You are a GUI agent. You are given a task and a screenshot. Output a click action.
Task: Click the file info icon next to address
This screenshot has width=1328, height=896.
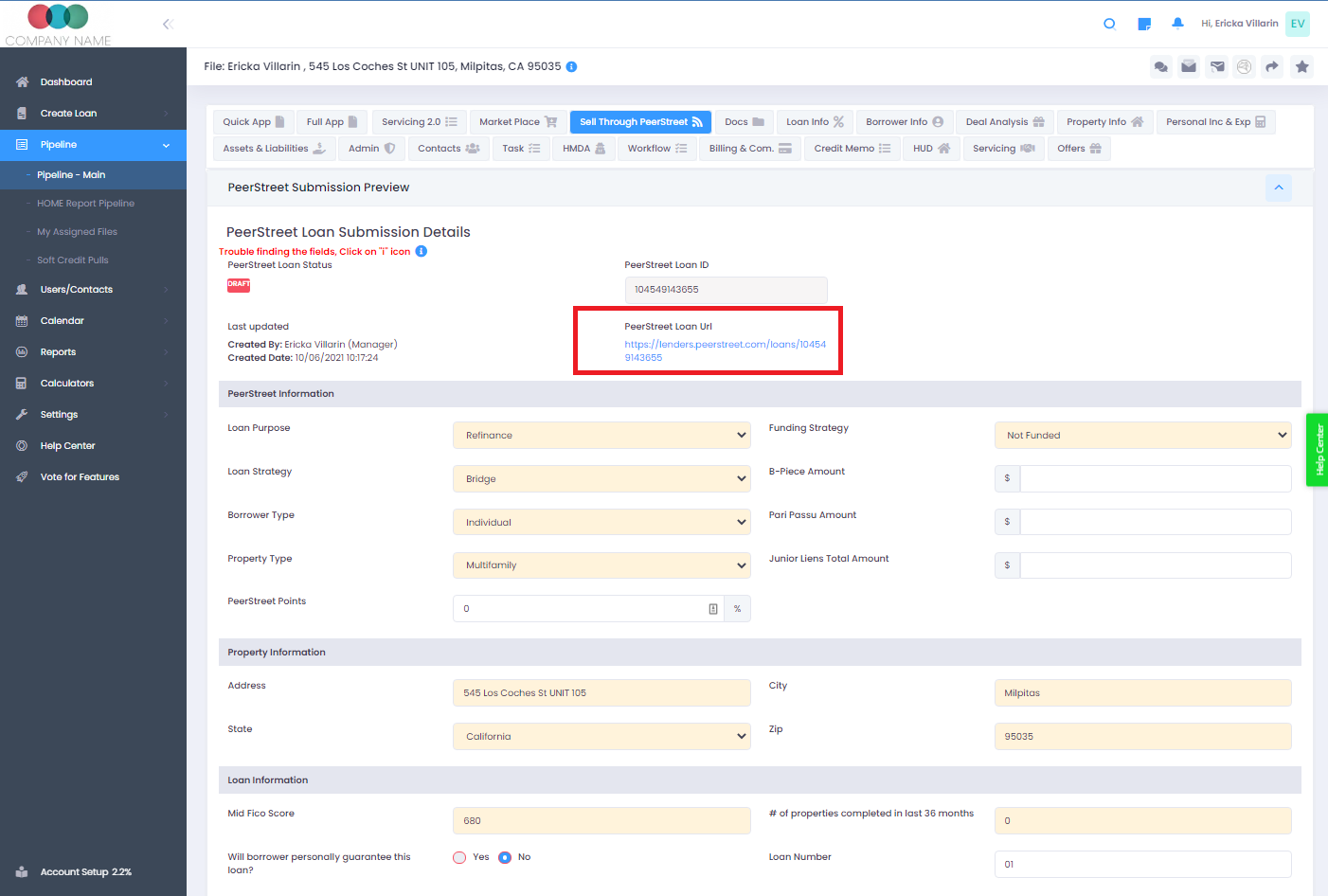(x=571, y=66)
